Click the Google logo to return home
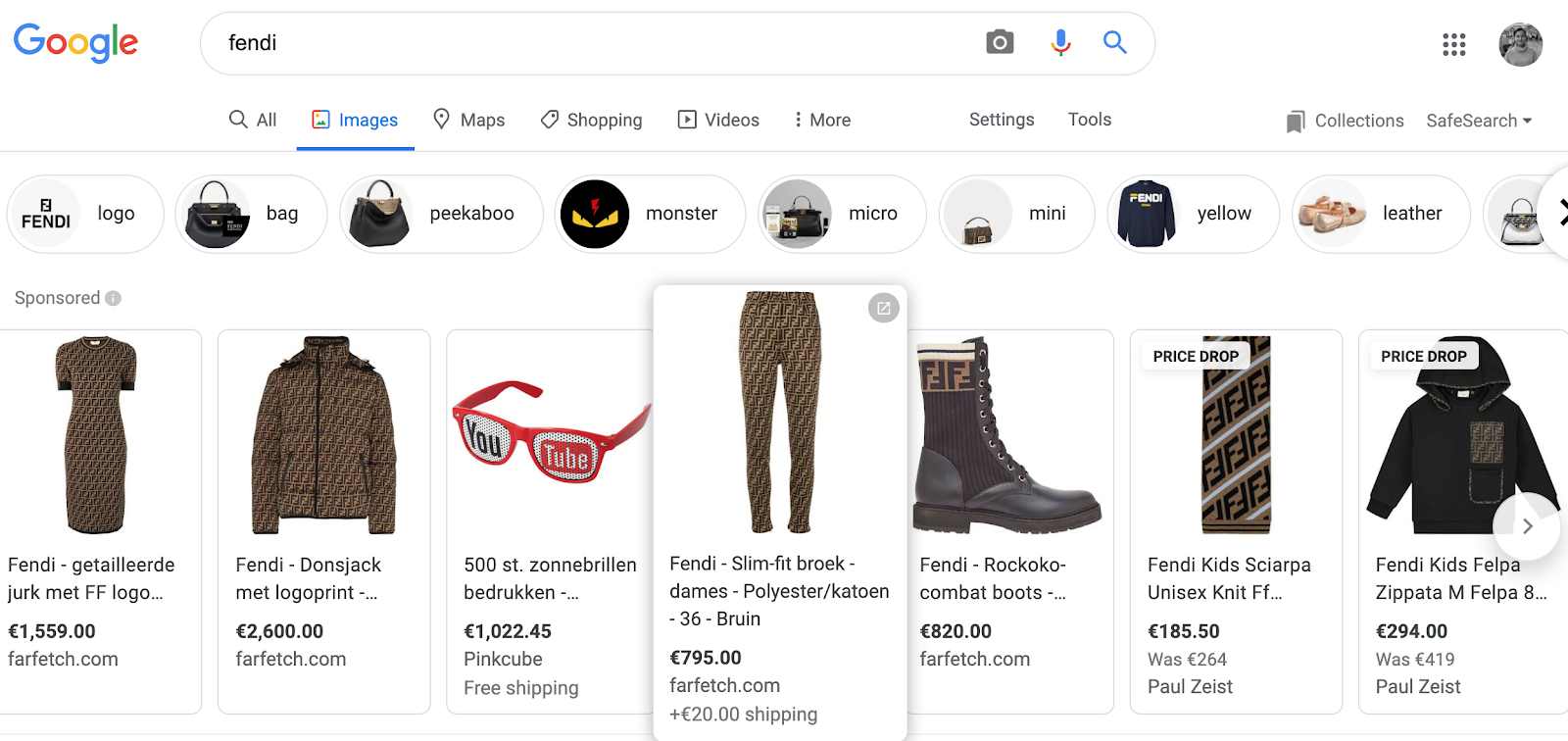The width and height of the screenshot is (1568, 741). (x=75, y=43)
